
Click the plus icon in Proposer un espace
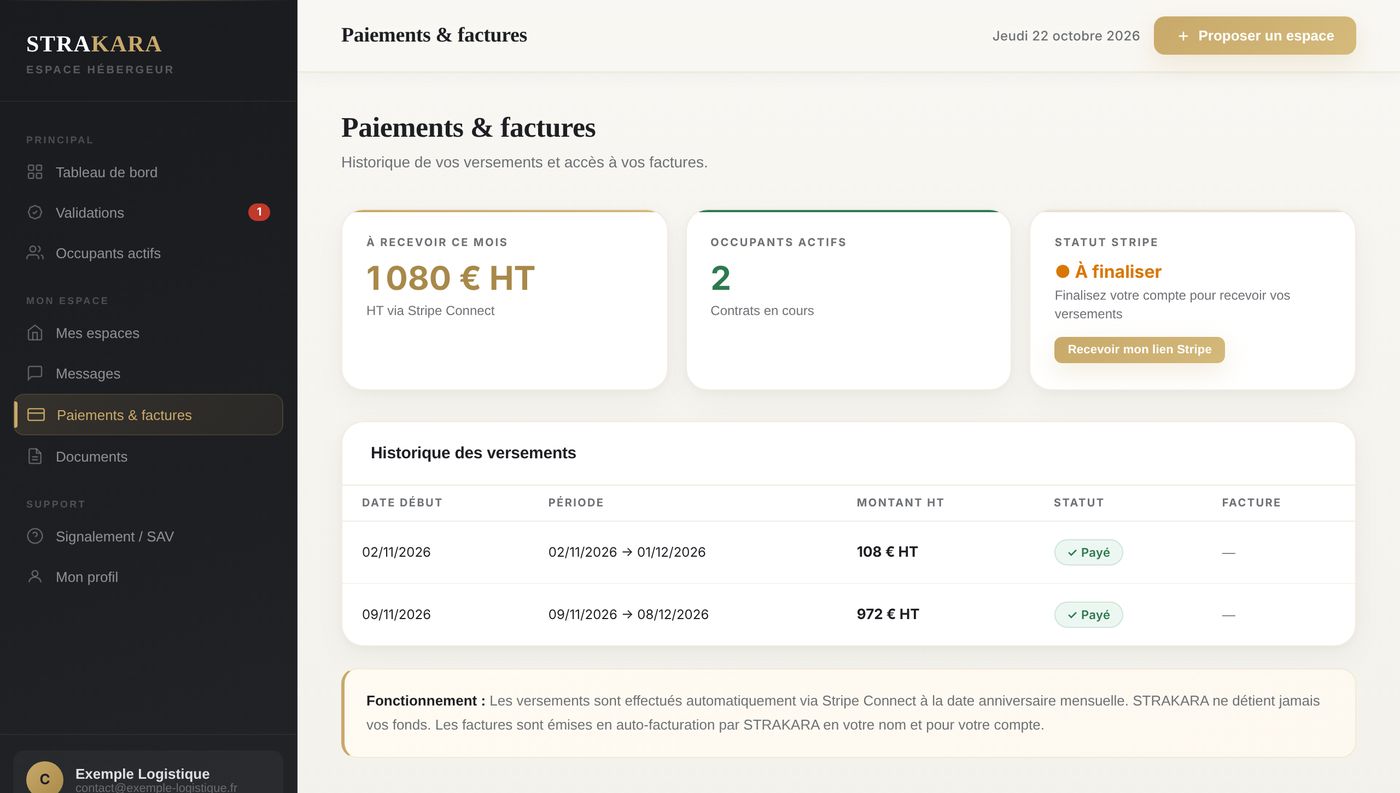click(x=1183, y=36)
